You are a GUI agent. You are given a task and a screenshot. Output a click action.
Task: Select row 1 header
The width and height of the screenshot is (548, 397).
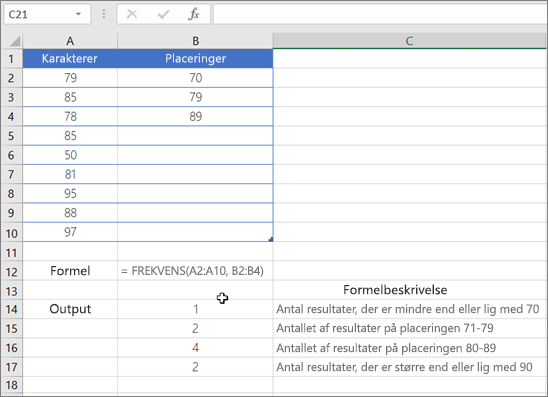coord(12,58)
